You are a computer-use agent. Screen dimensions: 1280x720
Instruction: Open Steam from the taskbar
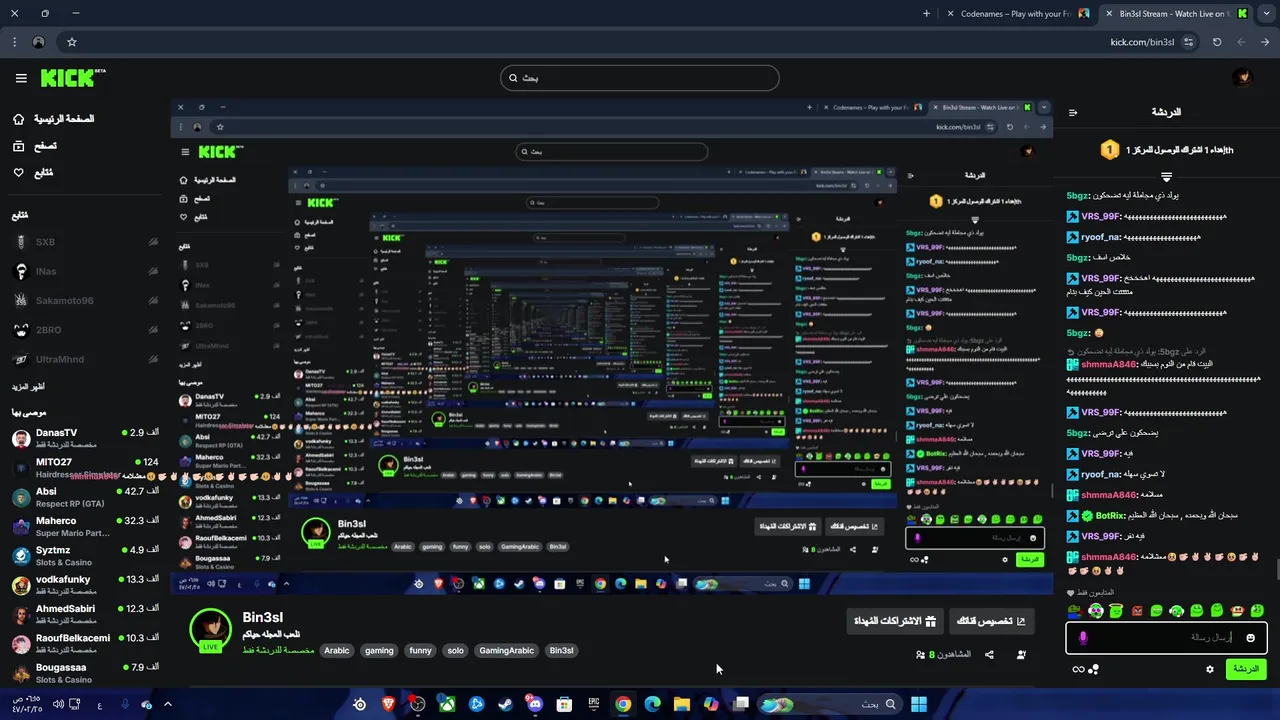point(506,704)
